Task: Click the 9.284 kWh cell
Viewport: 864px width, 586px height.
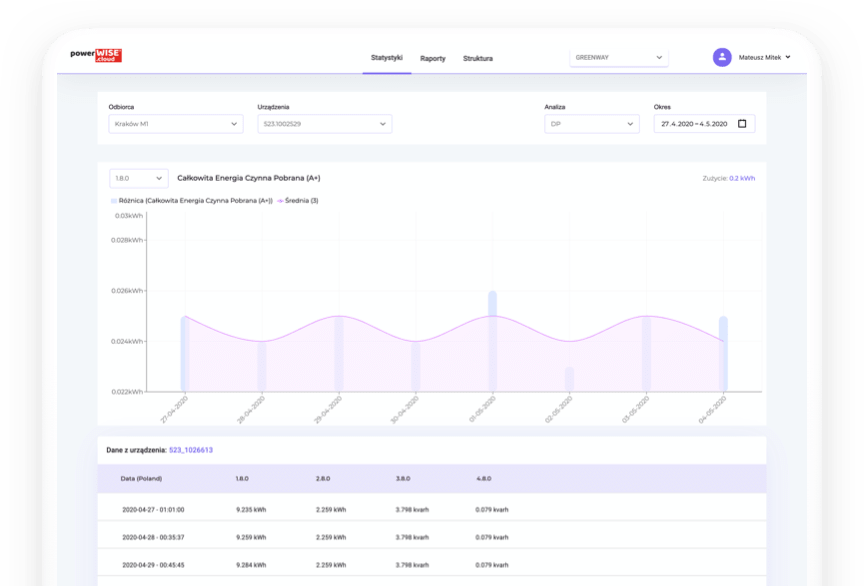Action: point(251,565)
